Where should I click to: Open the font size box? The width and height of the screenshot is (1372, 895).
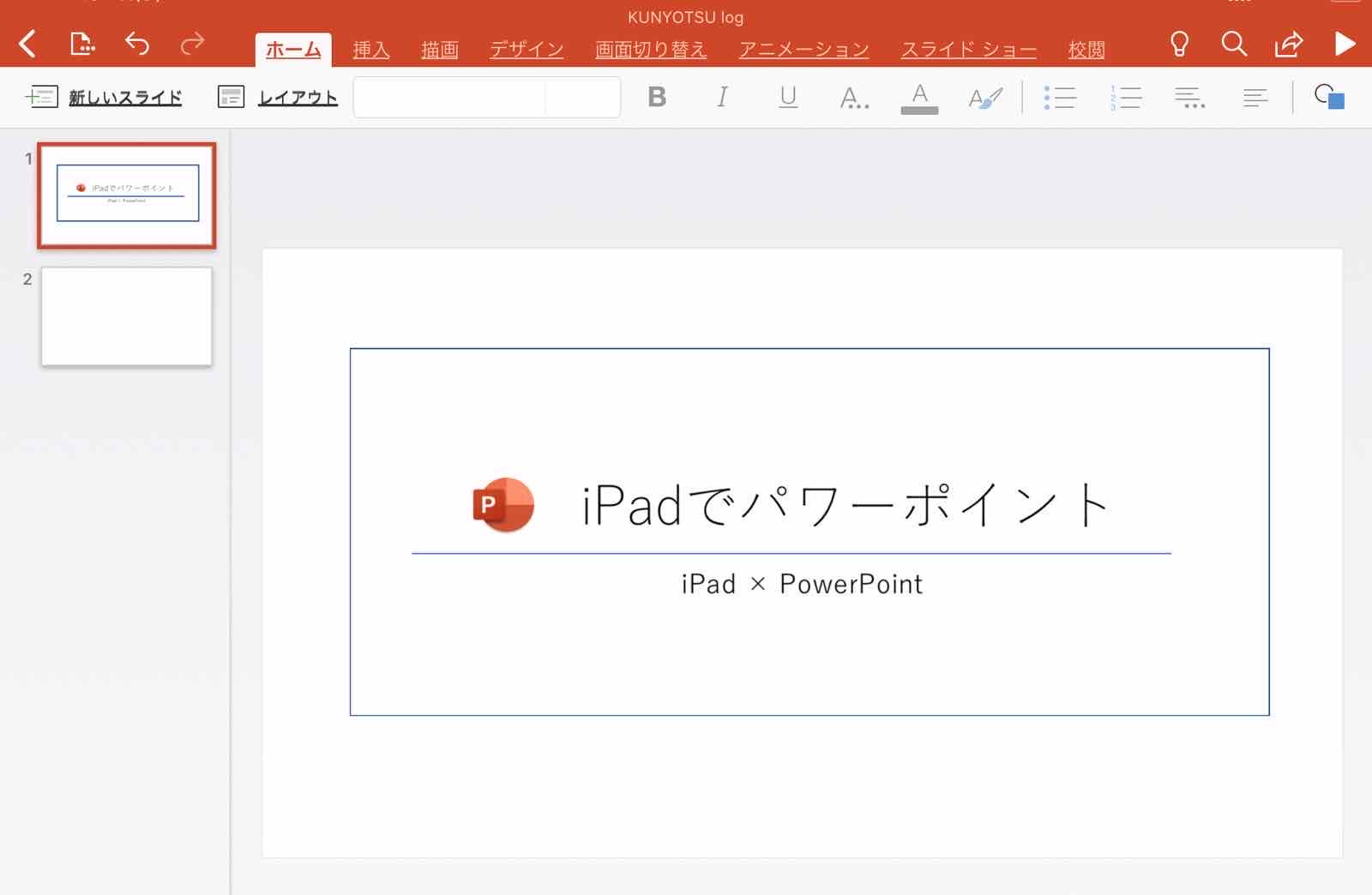click(582, 97)
